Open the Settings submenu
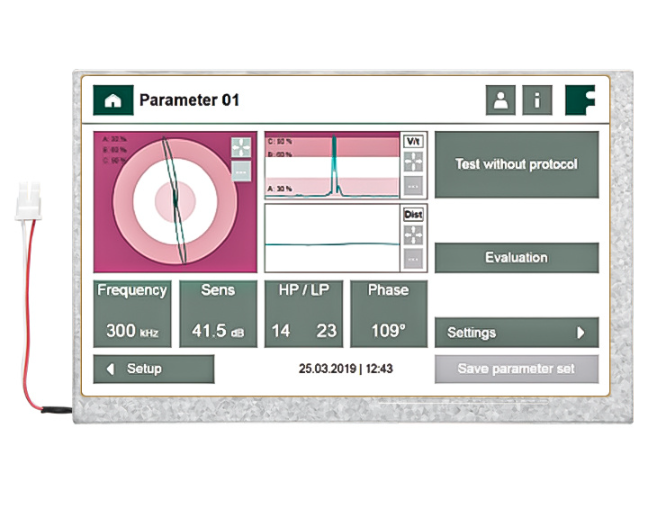 click(x=517, y=332)
